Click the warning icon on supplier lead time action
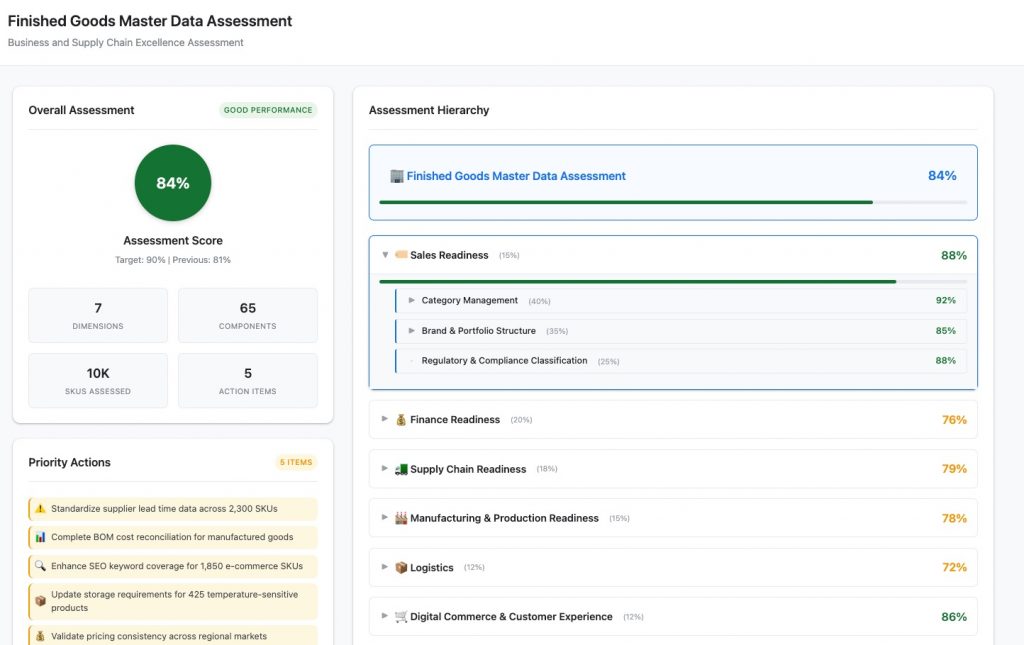This screenshot has height=645, width=1024. click(x=40, y=508)
